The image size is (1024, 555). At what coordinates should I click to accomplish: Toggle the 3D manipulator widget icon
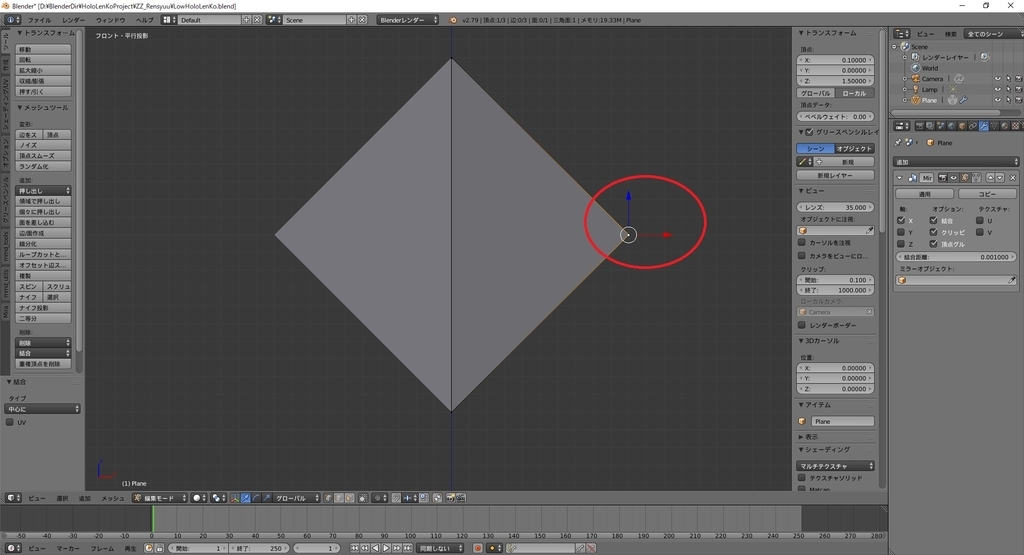(235, 498)
